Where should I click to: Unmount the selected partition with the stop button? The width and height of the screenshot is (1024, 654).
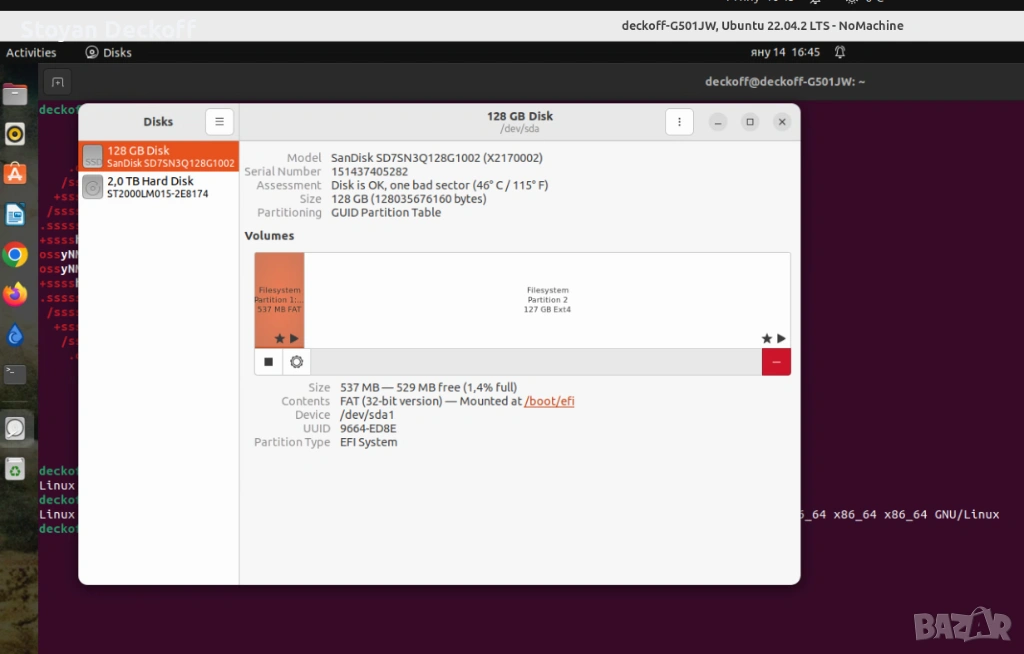pyautogui.click(x=268, y=362)
